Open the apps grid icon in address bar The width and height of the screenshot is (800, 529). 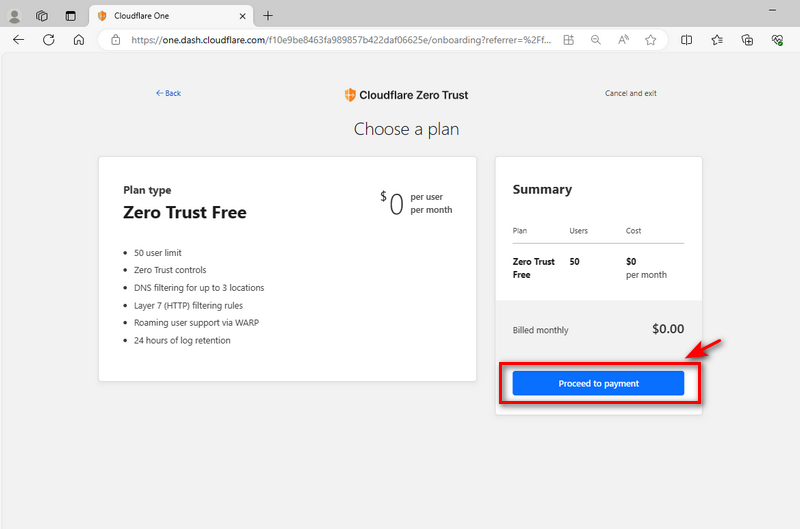568,40
